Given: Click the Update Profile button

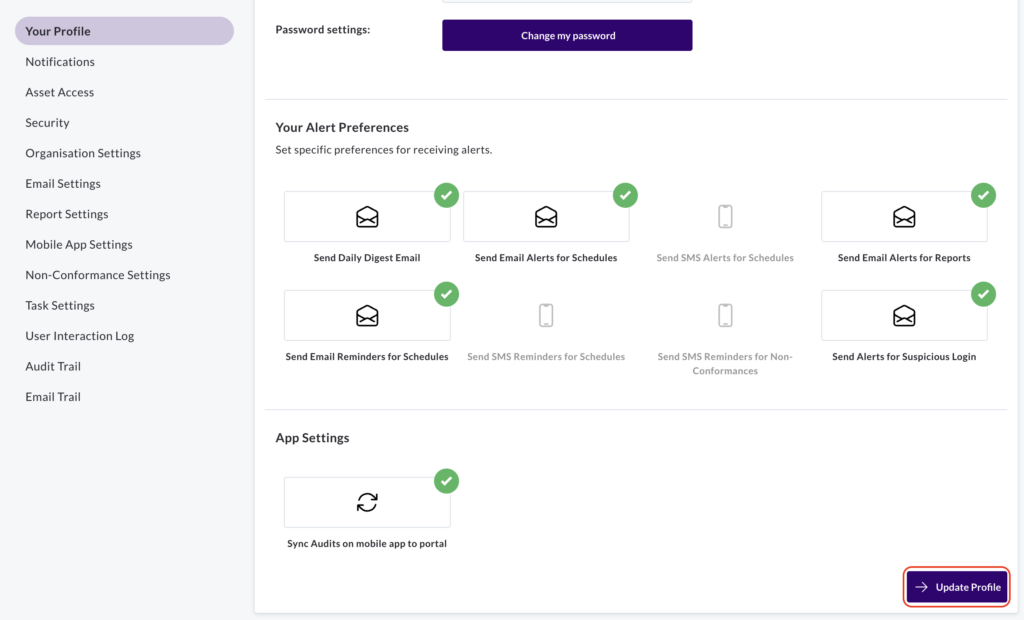Looking at the screenshot, I should [x=957, y=587].
